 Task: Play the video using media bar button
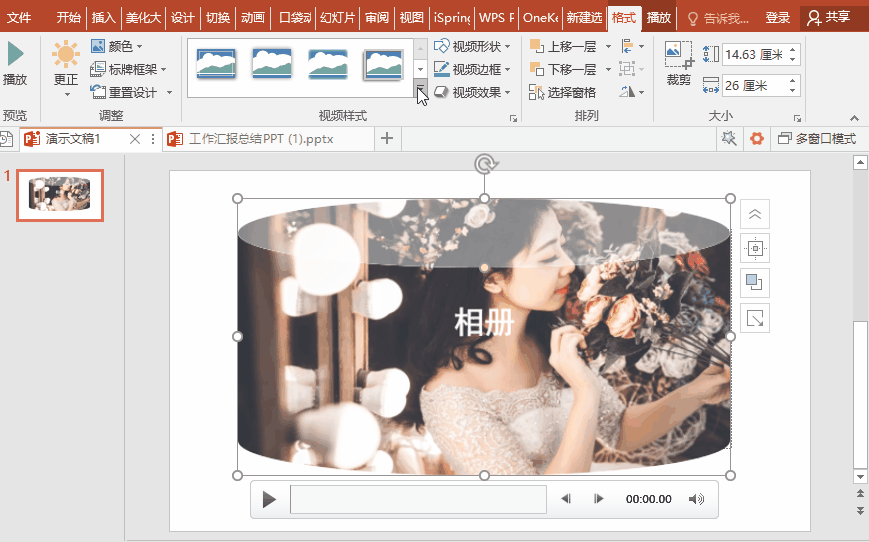pyautogui.click(x=269, y=499)
